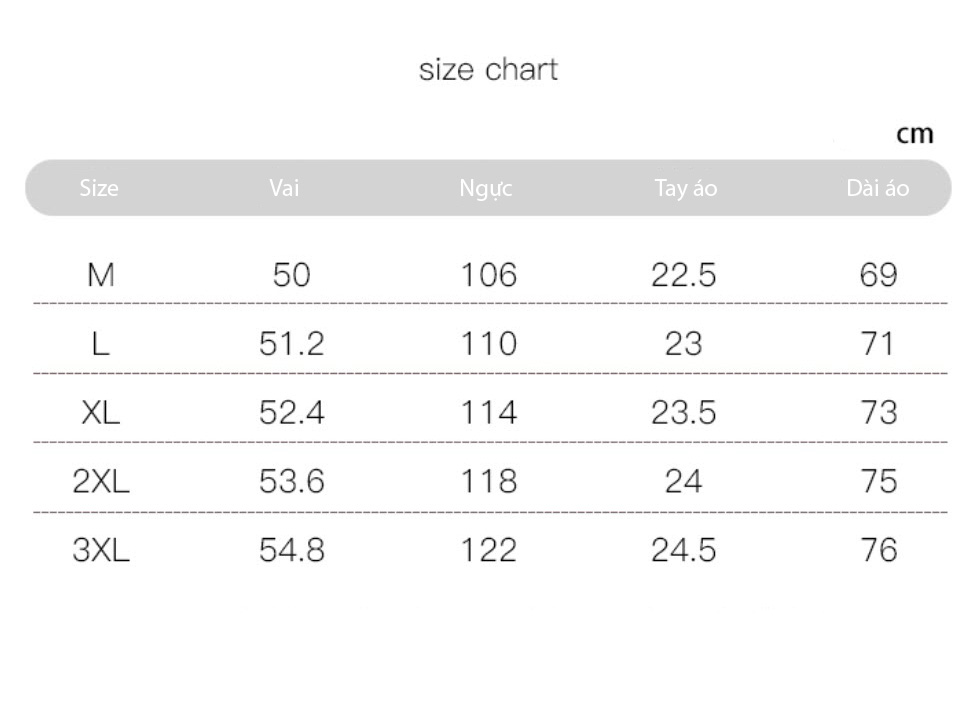Select chest value 122
The width and height of the screenshot is (973, 728).
click(x=489, y=550)
